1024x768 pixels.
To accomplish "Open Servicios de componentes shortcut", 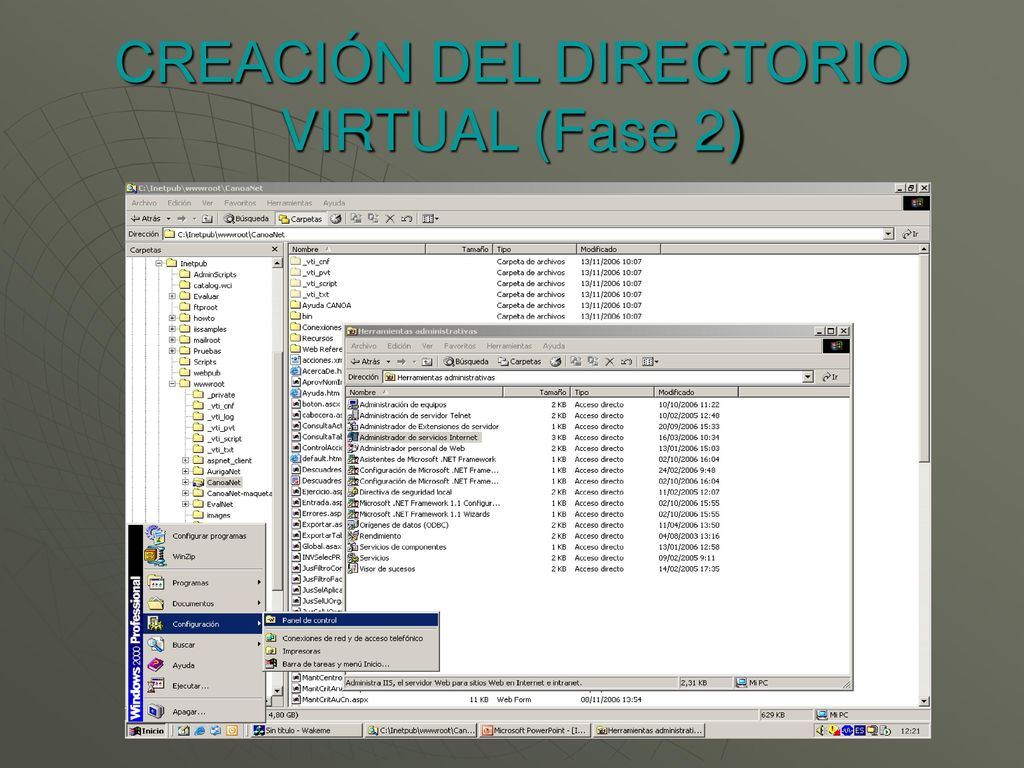I will click(x=398, y=547).
